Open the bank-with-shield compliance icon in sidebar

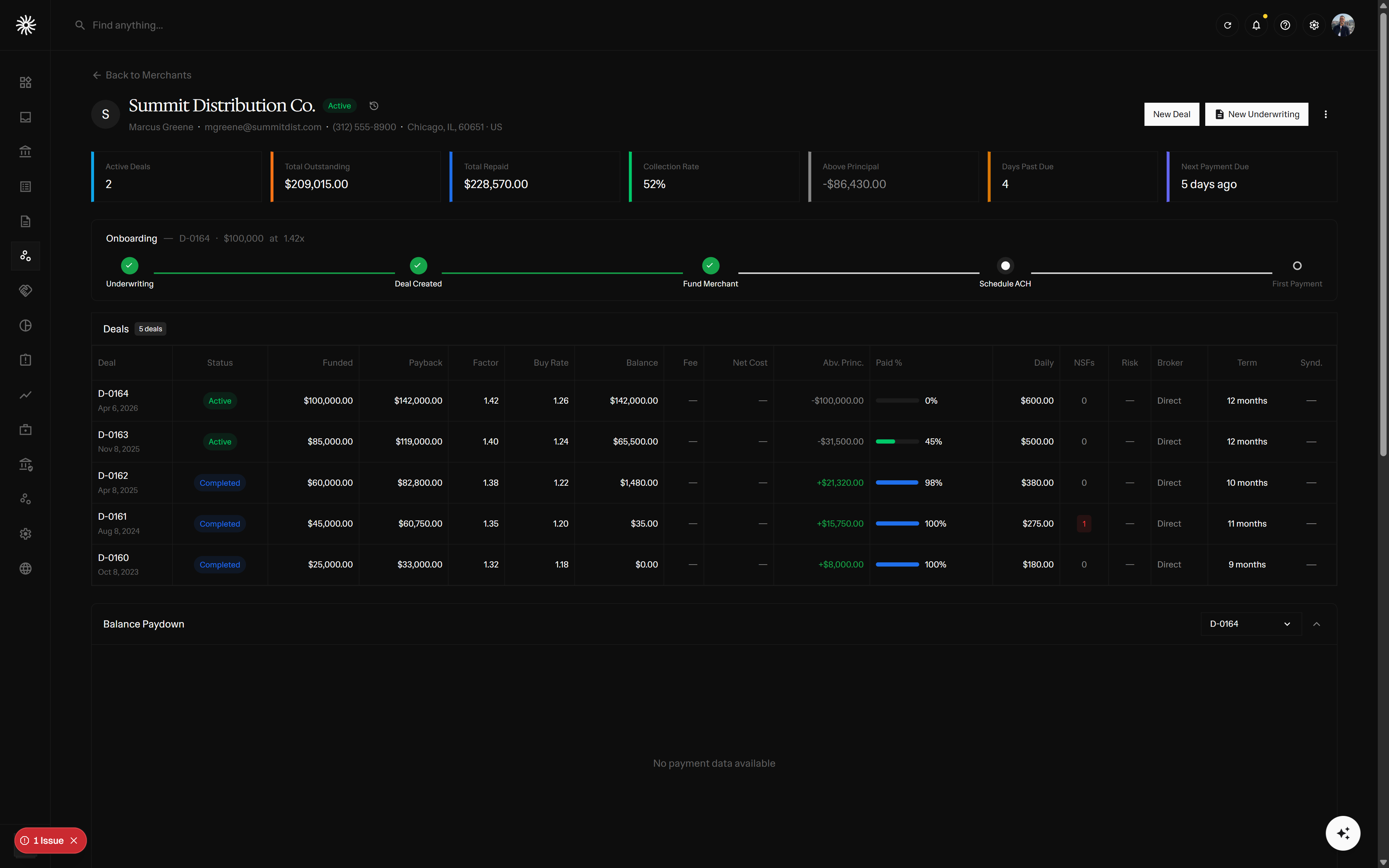click(x=25, y=464)
